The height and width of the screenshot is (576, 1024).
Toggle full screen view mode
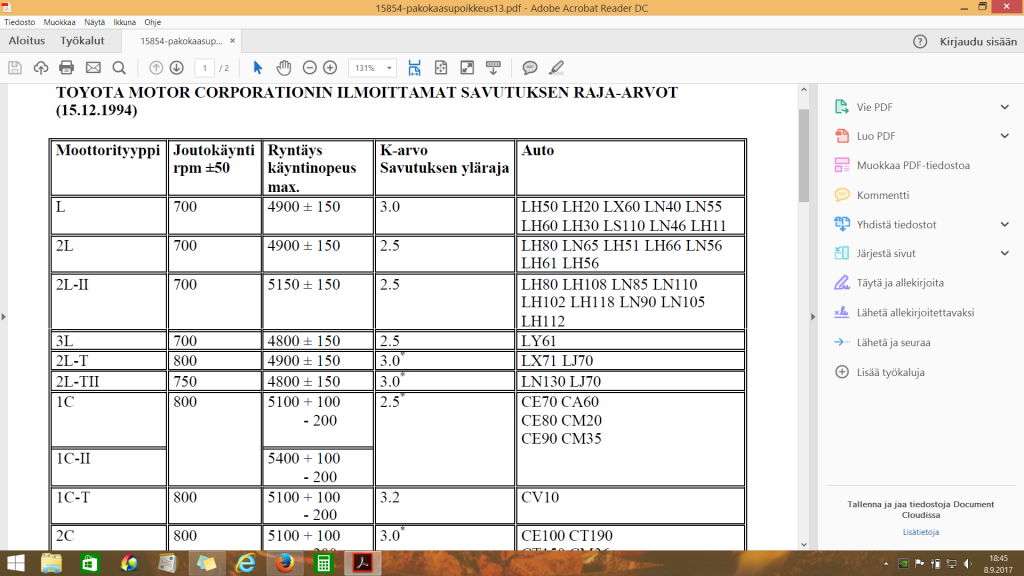click(467, 68)
